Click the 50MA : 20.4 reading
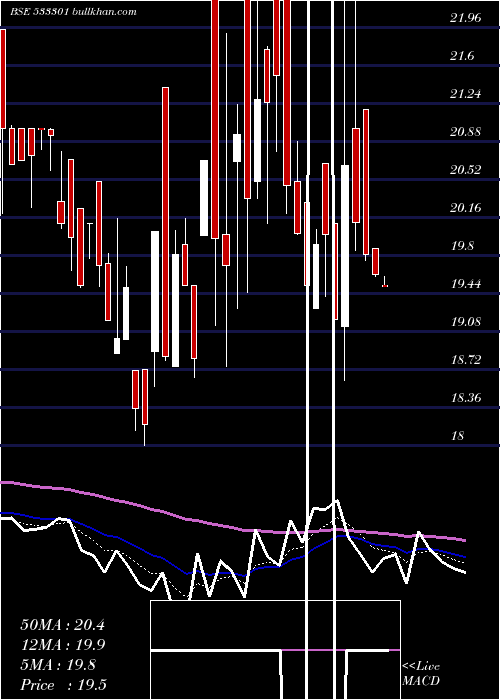The width and height of the screenshot is (500, 700). 62,625
